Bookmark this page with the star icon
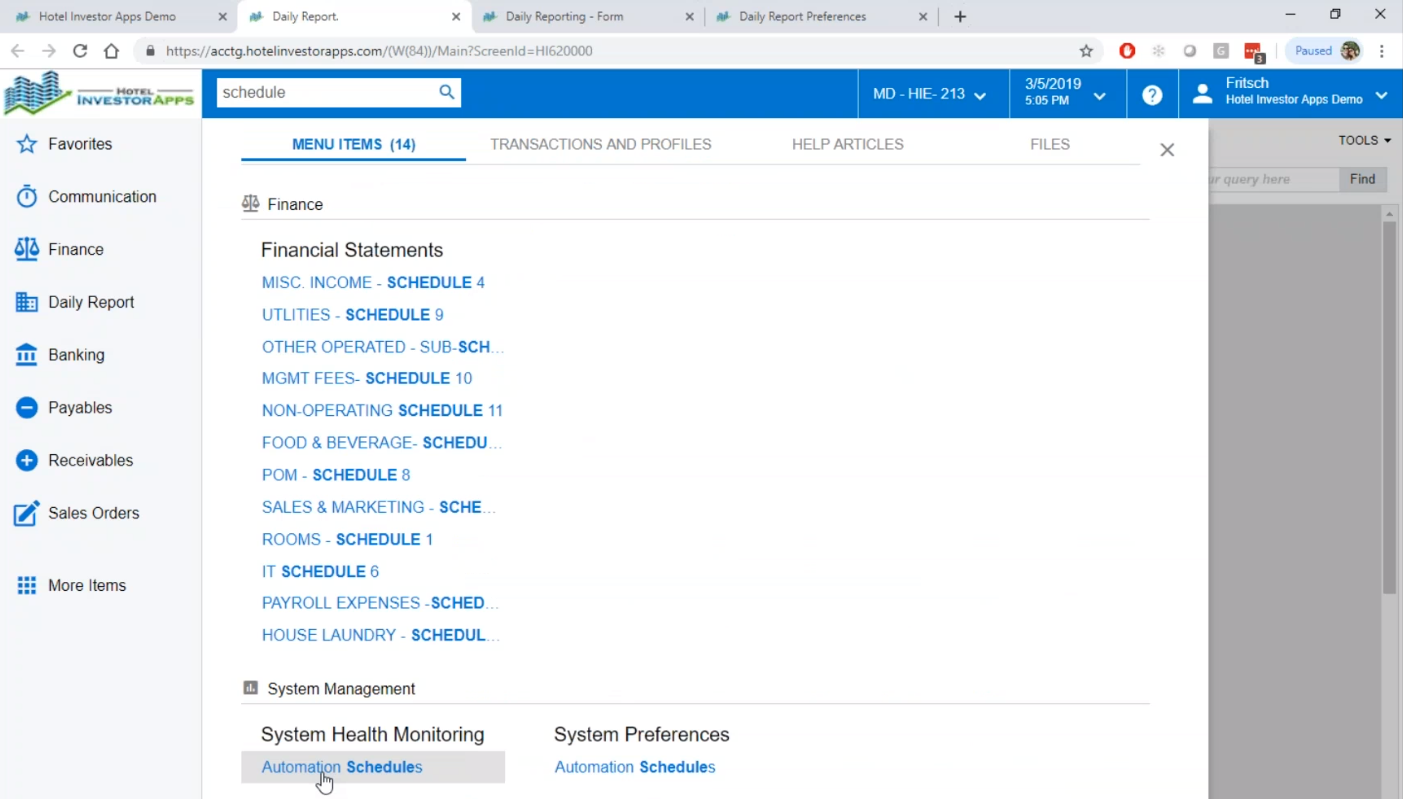1403x799 pixels. point(1086,51)
